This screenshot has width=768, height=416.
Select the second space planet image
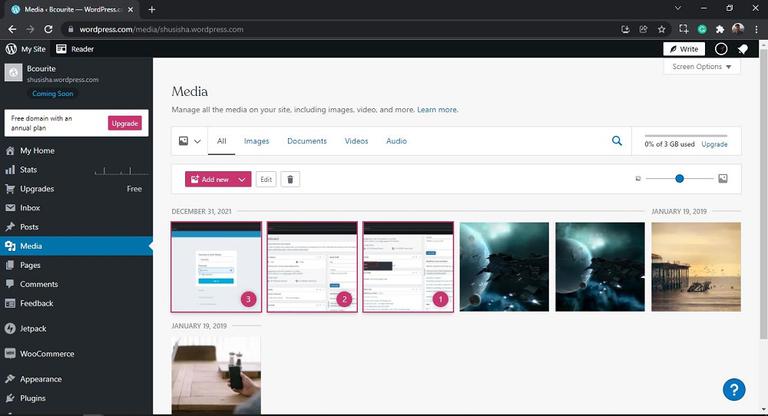600,267
